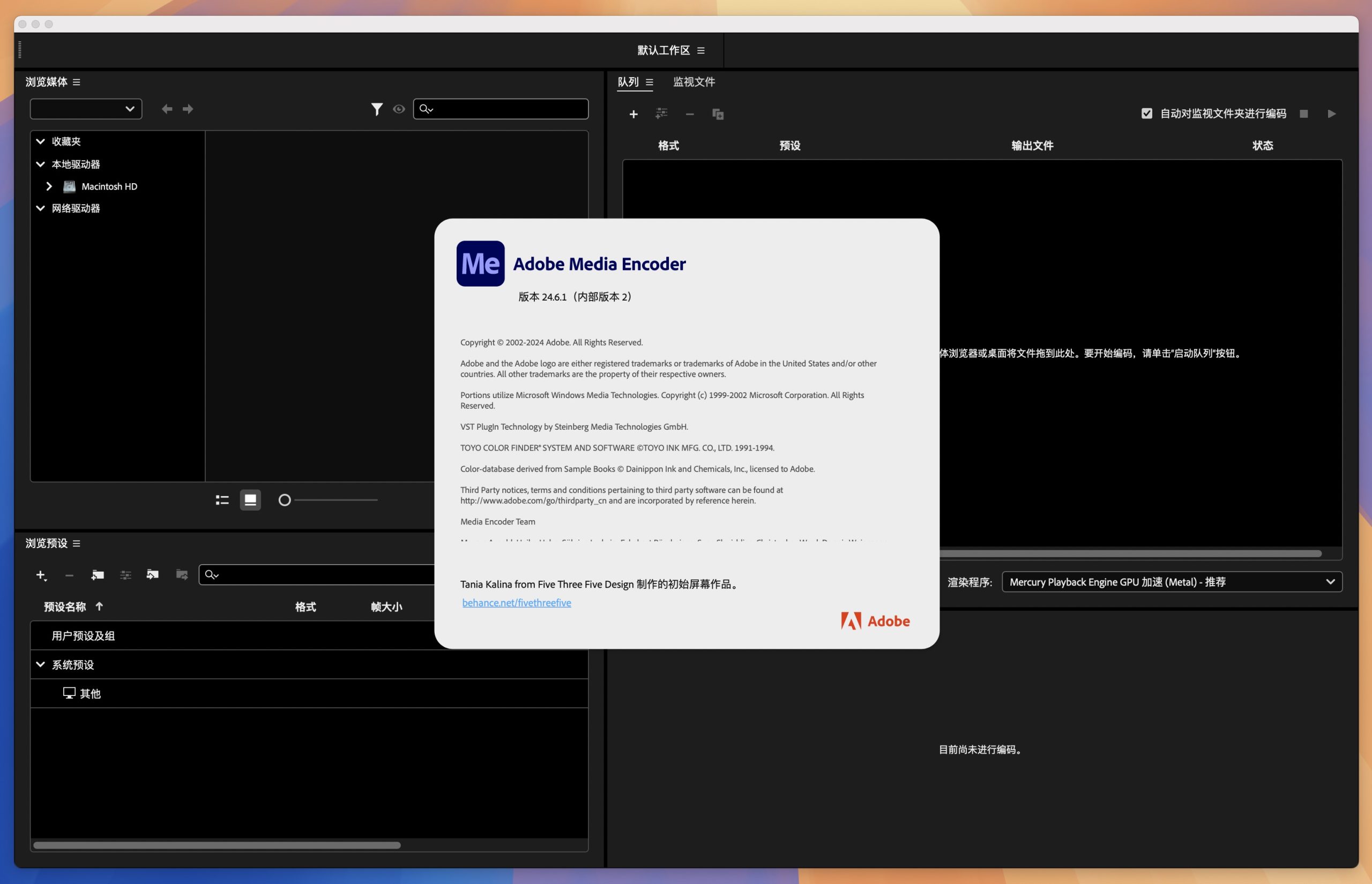Go forward in the media browser
This screenshot has width=1372, height=884.
click(x=188, y=109)
